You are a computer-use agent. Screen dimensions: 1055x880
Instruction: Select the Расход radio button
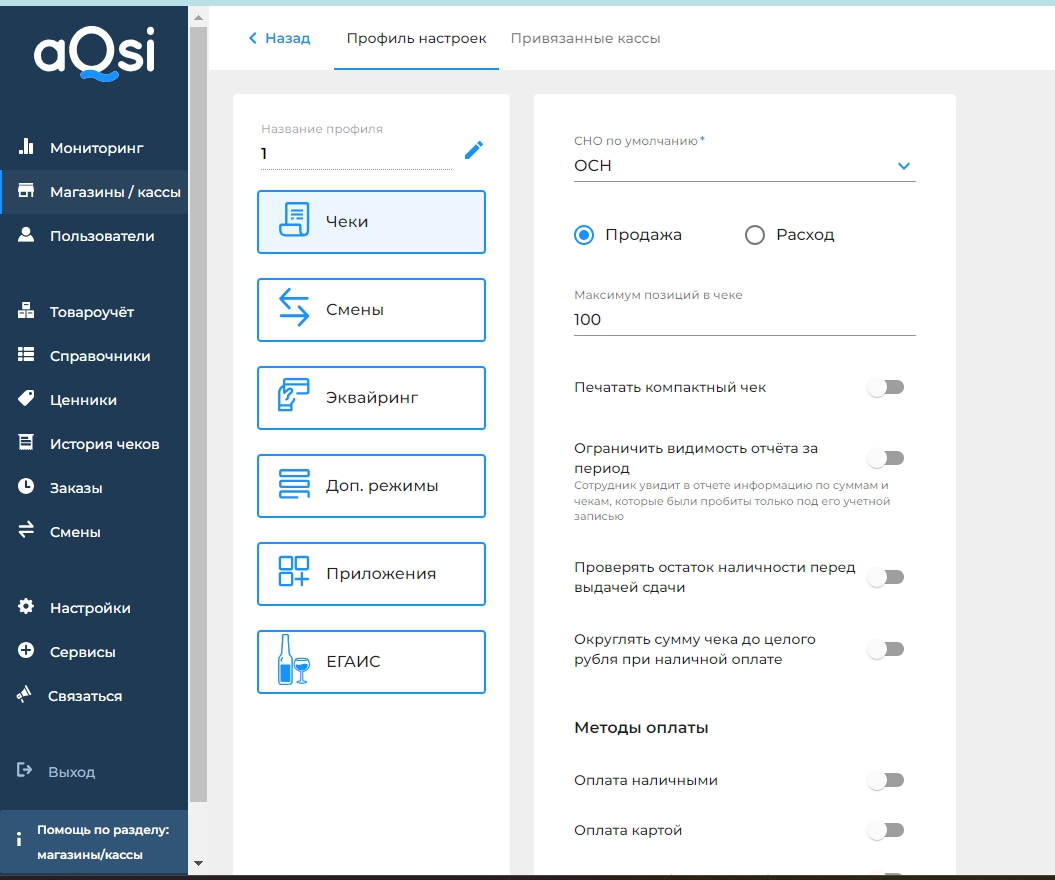[x=755, y=235]
